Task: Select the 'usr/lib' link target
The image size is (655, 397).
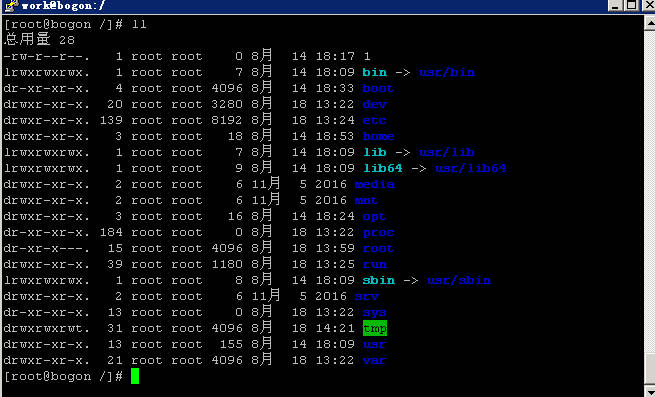Action: click(447, 152)
